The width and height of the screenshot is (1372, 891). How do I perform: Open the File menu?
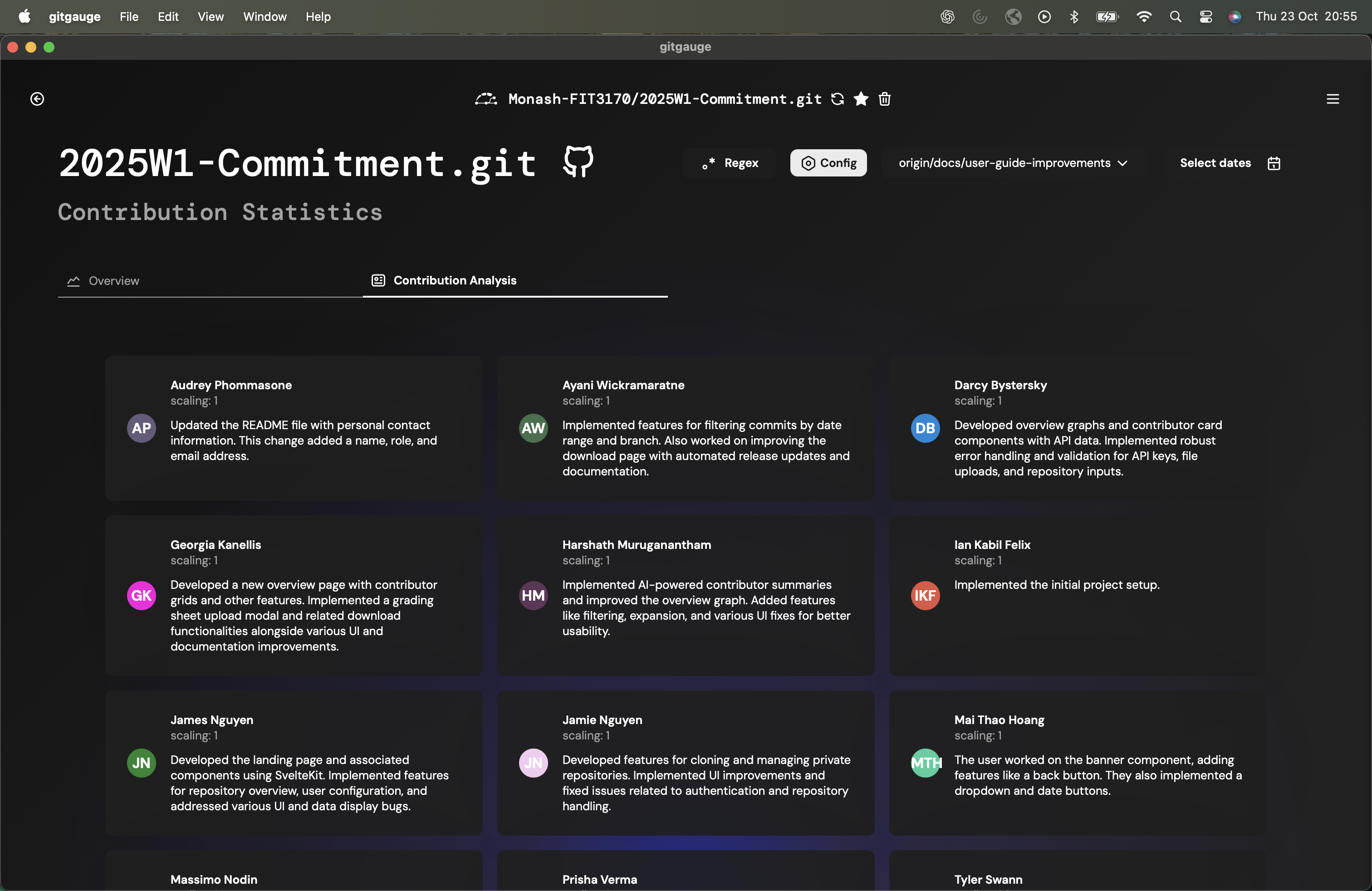tap(129, 17)
